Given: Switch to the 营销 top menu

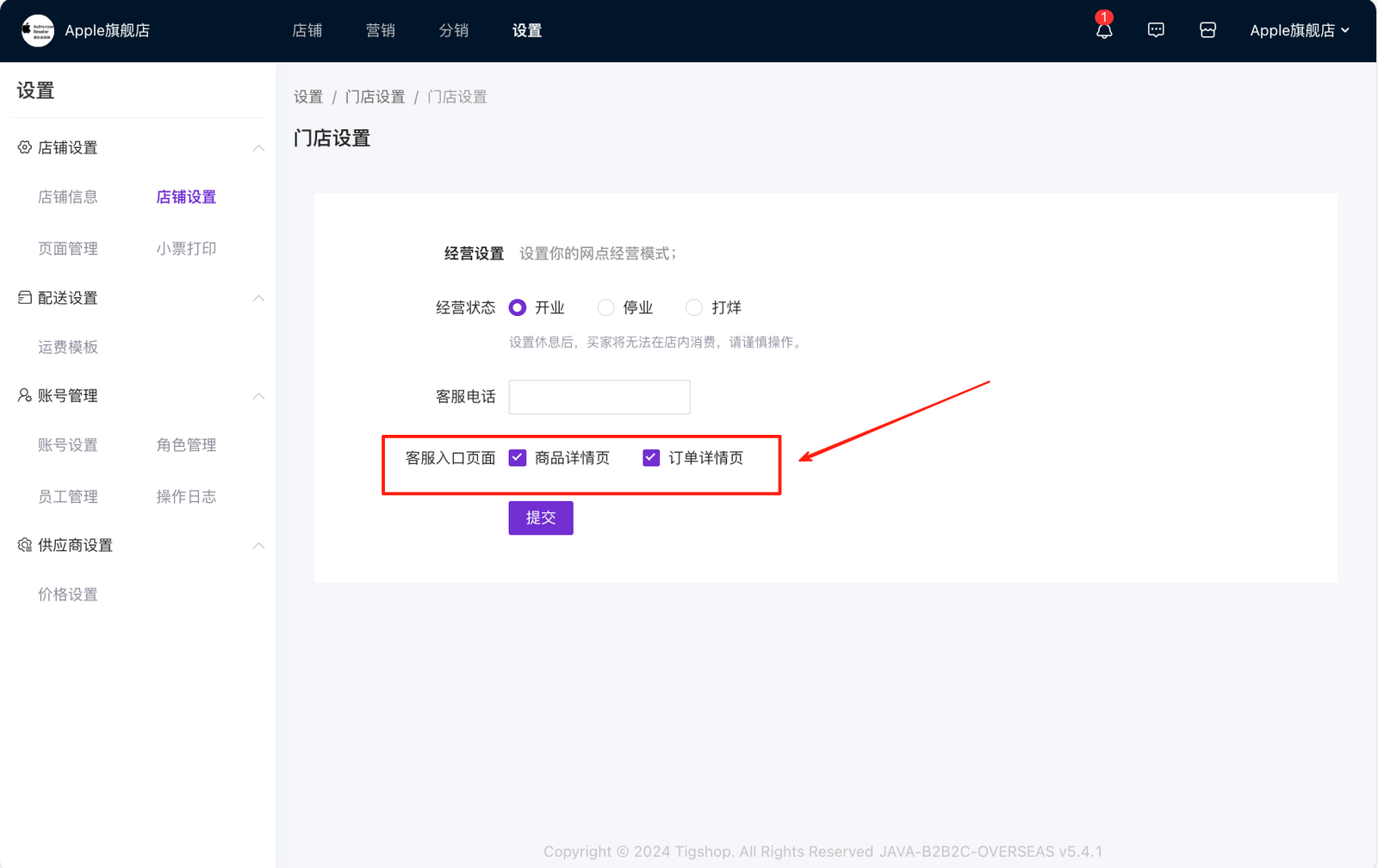Looking at the screenshot, I should pos(380,30).
